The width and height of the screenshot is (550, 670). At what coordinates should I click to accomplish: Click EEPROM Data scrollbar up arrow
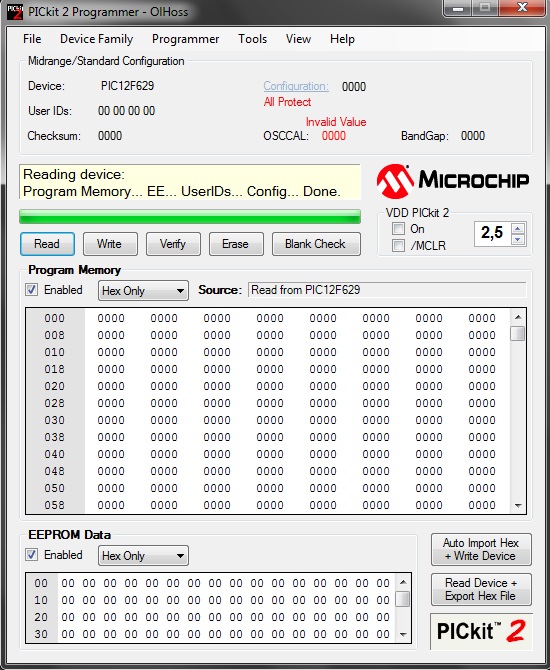pos(403,582)
